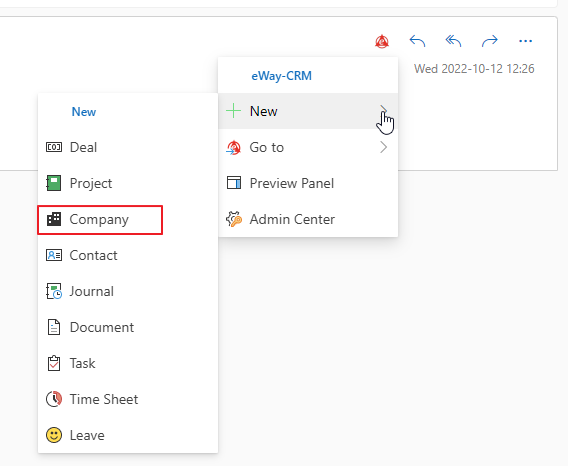Click the blue New submenu header
The height and width of the screenshot is (466, 568).
84,112
